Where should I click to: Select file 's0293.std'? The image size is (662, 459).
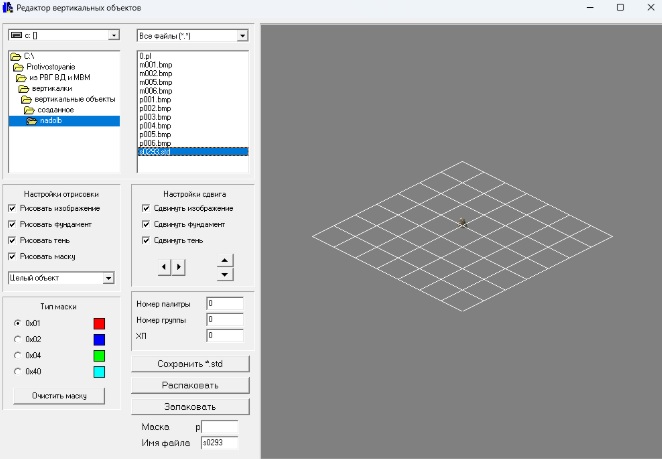pyautogui.click(x=193, y=152)
